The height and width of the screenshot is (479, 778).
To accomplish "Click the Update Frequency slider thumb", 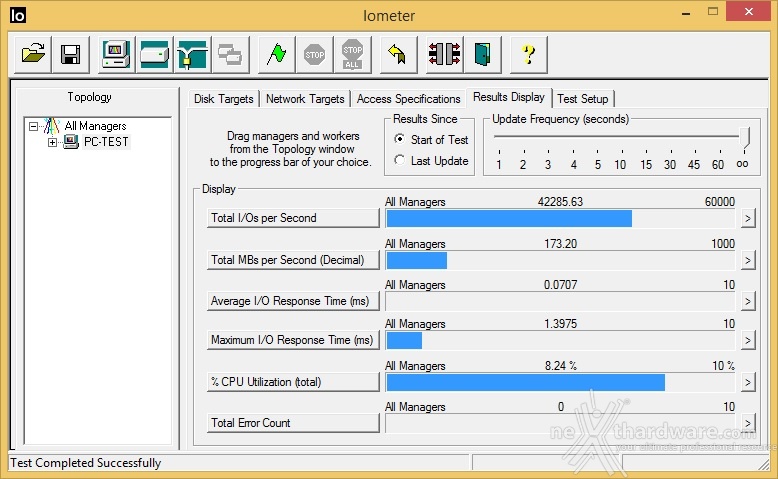I will click(x=744, y=138).
